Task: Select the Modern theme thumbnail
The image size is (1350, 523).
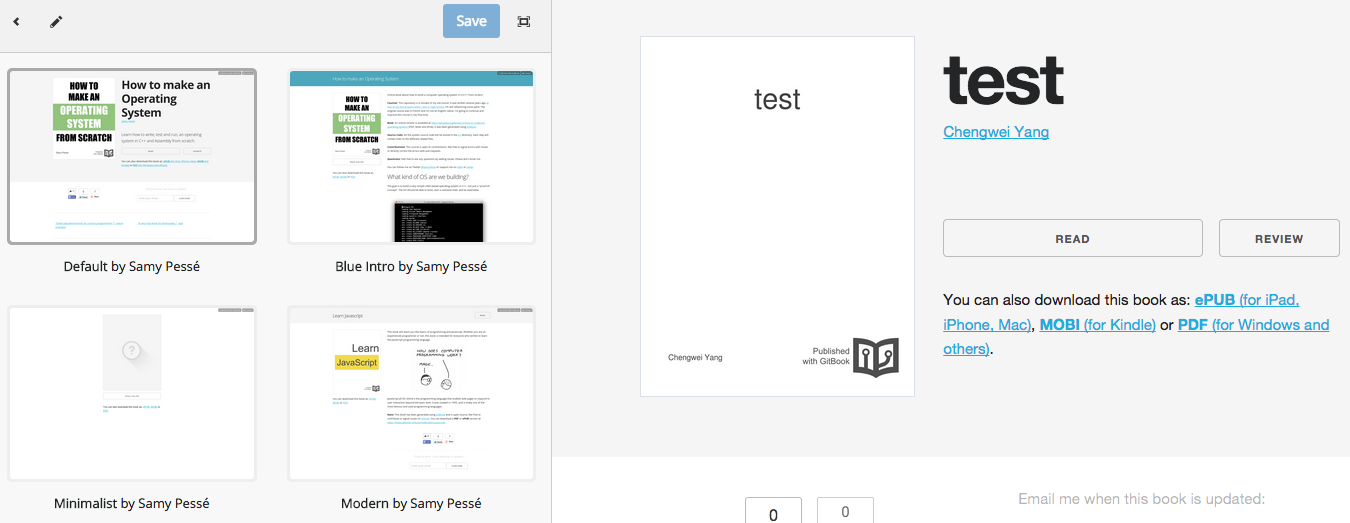Action: [411, 393]
